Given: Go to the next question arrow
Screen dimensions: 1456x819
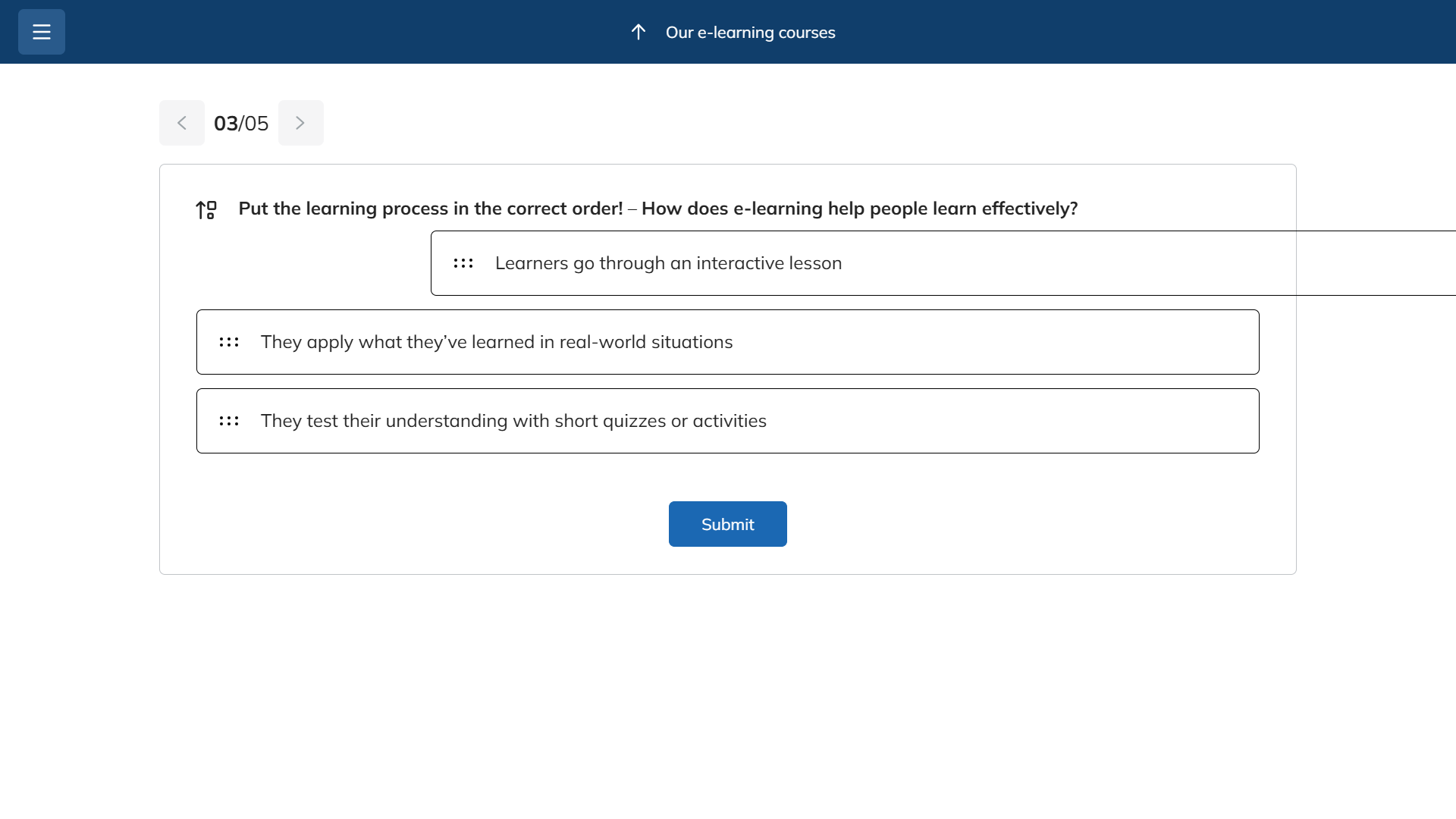Looking at the screenshot, I should click(x=300, y=123).
